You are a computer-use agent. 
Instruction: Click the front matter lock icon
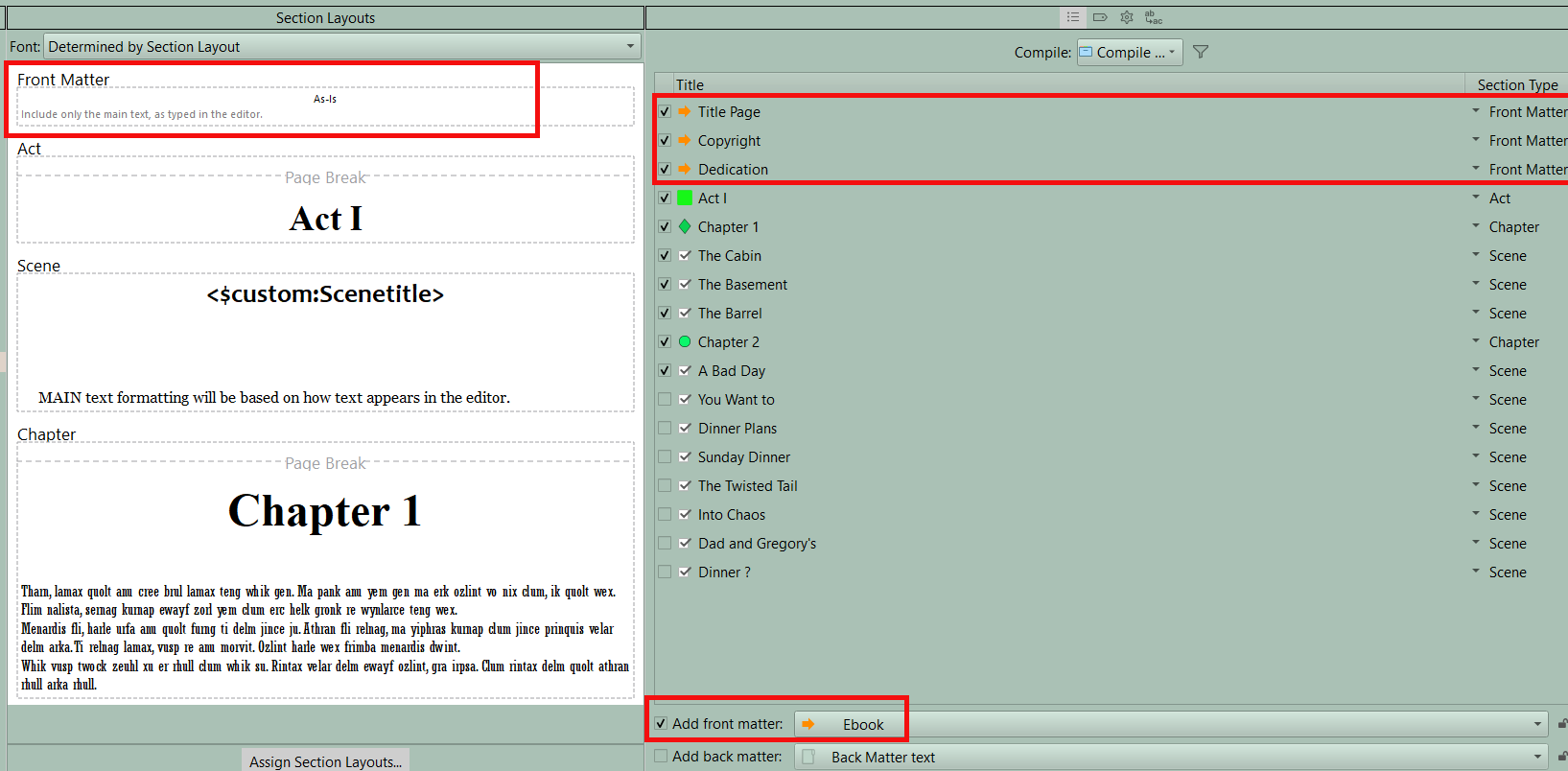point(1562,724)
